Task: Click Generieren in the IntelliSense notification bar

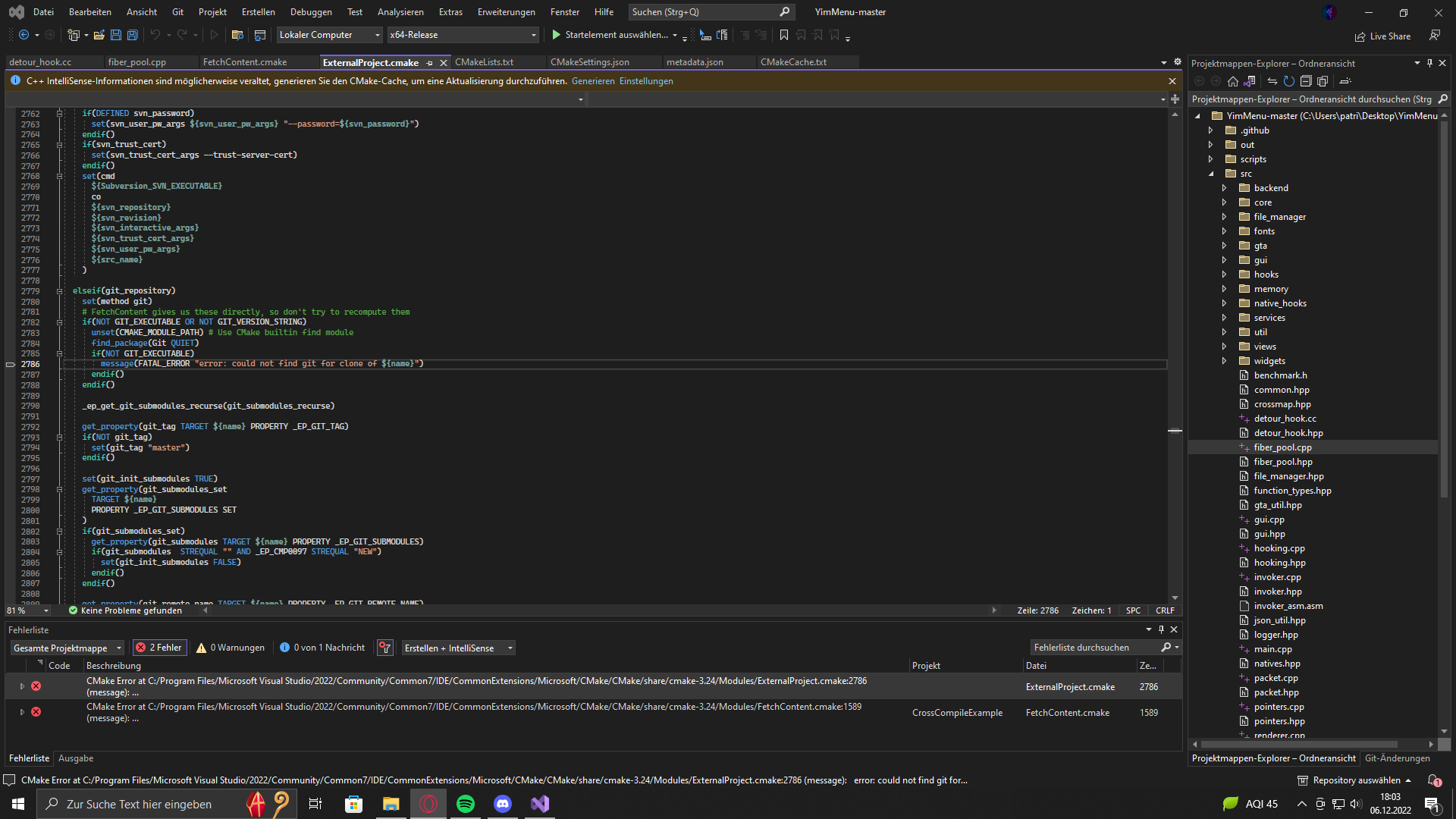Action: [593, 80]
